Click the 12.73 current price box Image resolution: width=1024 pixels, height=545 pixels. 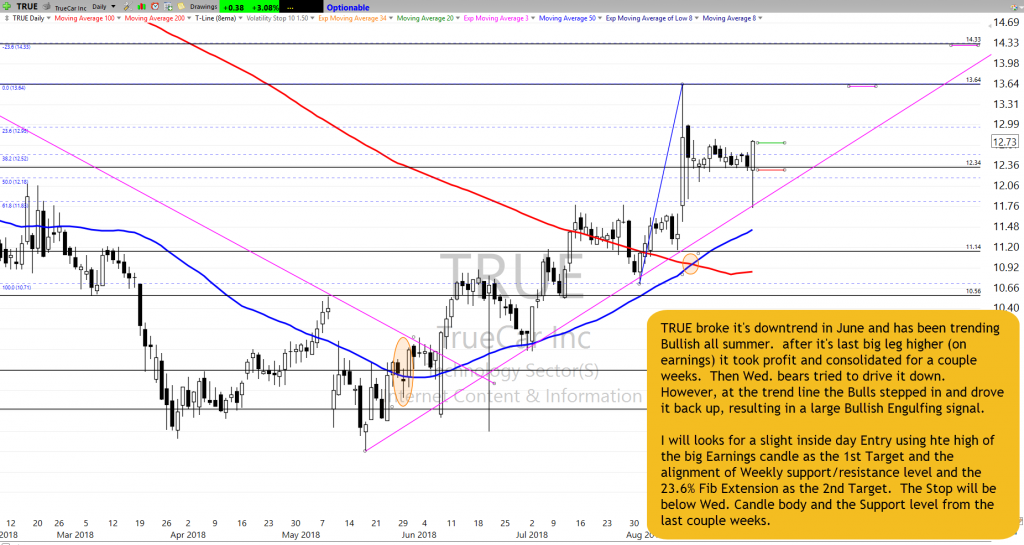coord(1004,142)
